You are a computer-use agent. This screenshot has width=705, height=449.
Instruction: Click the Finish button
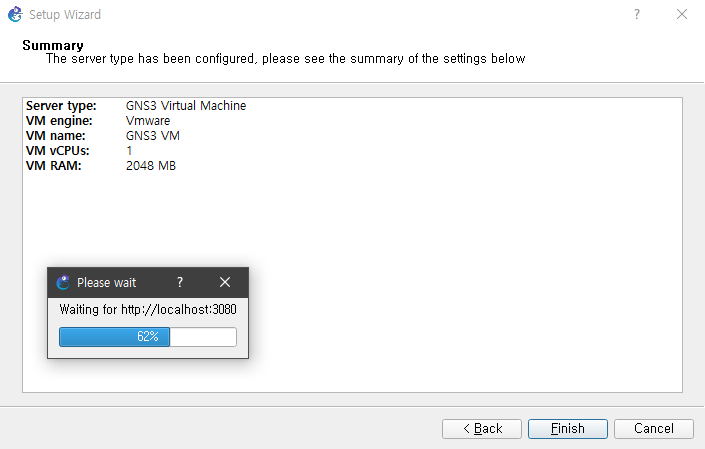pyautogui.click(x=567, y=429)
